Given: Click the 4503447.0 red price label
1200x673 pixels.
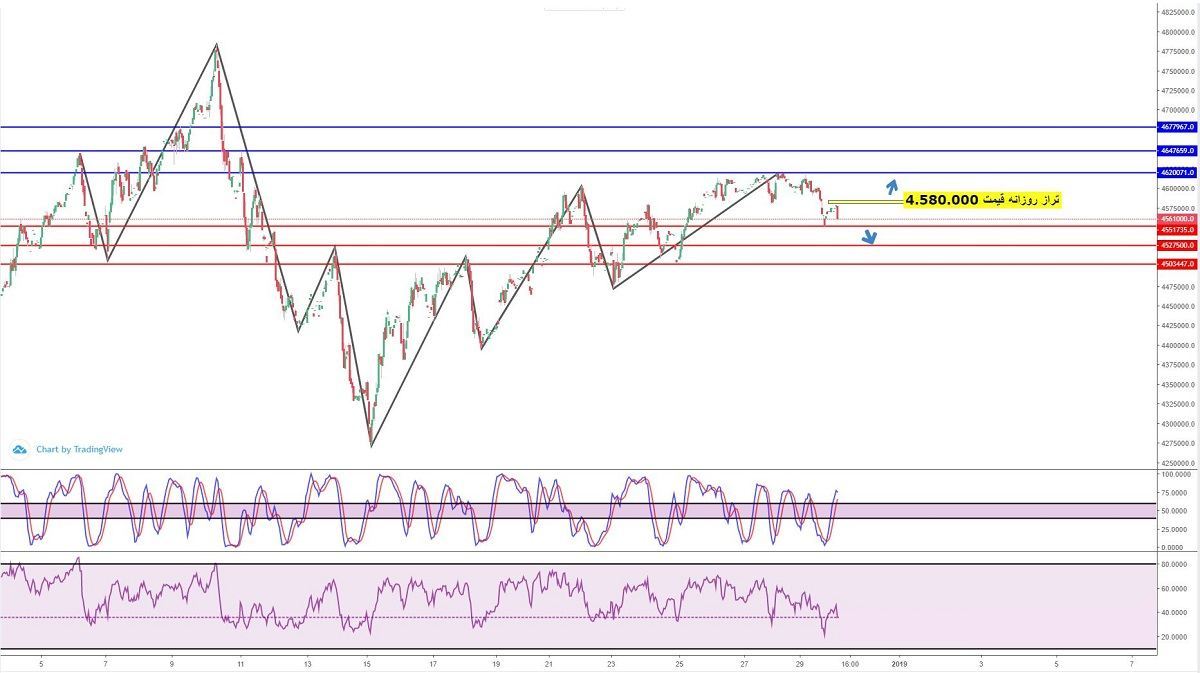Looking at the screenshot, I should click(x=1177, y=264).
